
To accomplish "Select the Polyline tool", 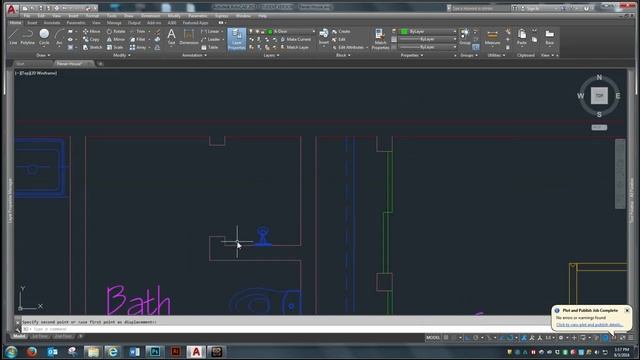I will (x=27, y=37).
